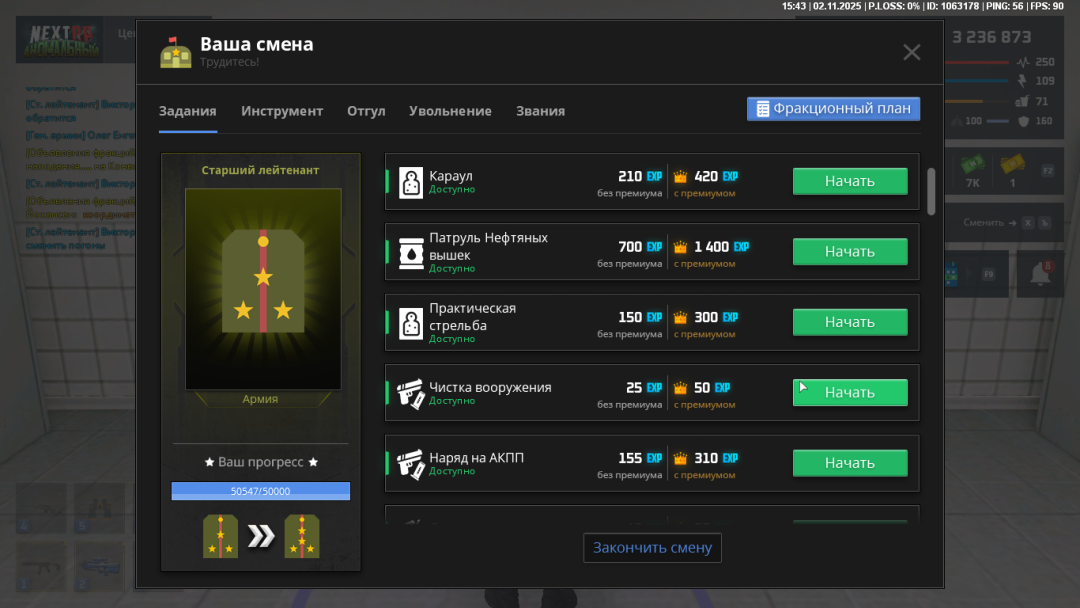Click the Наряд на АКПП pistols icon
The width and height of the screenshot is (1080, 608).
410,463
